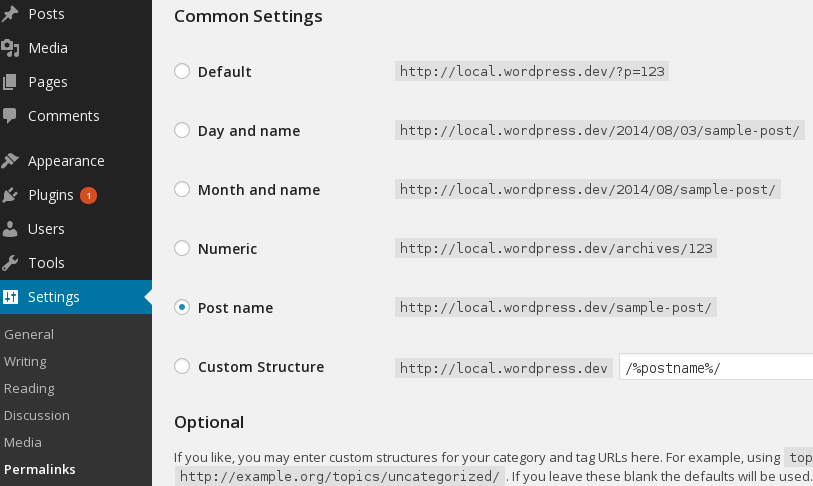Open the General settings submenu item
This screenshot has width=813, height=486.
29,335
